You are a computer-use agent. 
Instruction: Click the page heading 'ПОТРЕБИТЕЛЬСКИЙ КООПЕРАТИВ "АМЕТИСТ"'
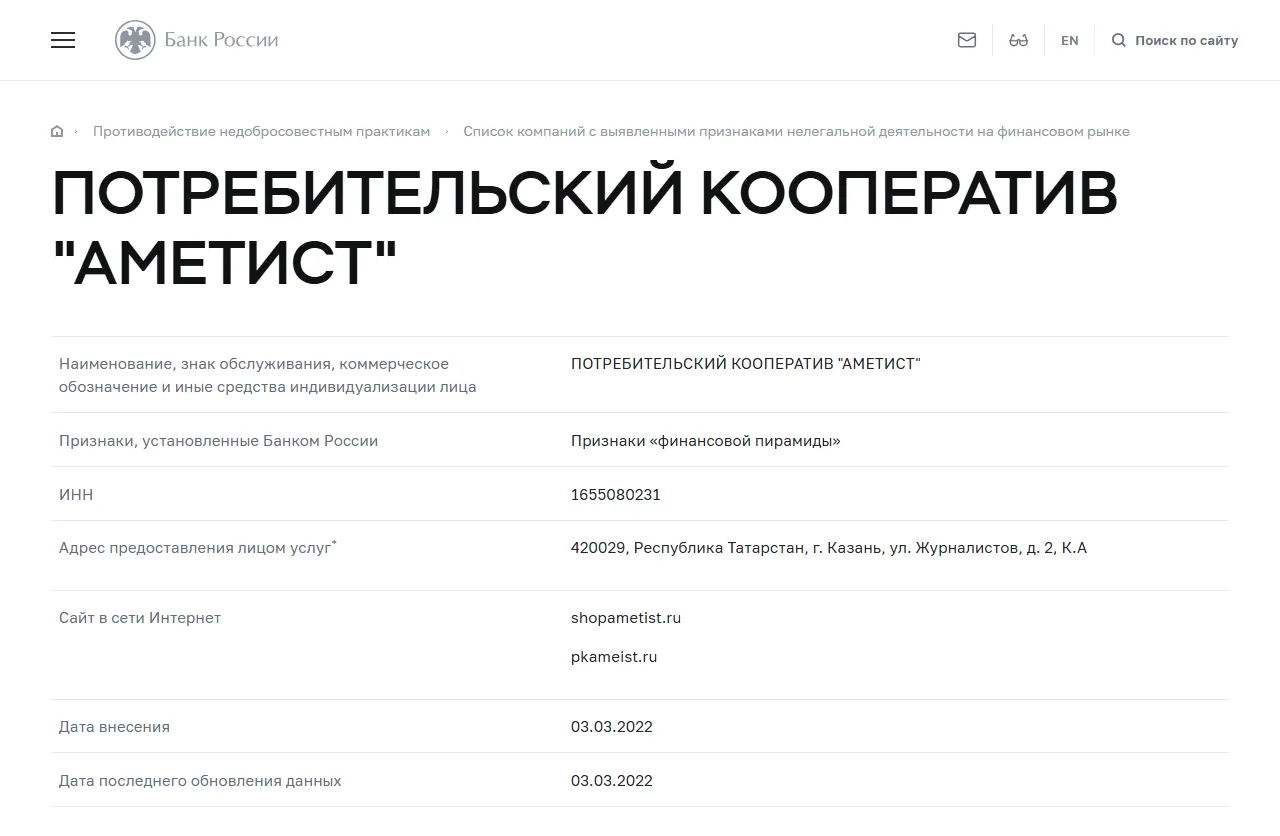point(585,228)
